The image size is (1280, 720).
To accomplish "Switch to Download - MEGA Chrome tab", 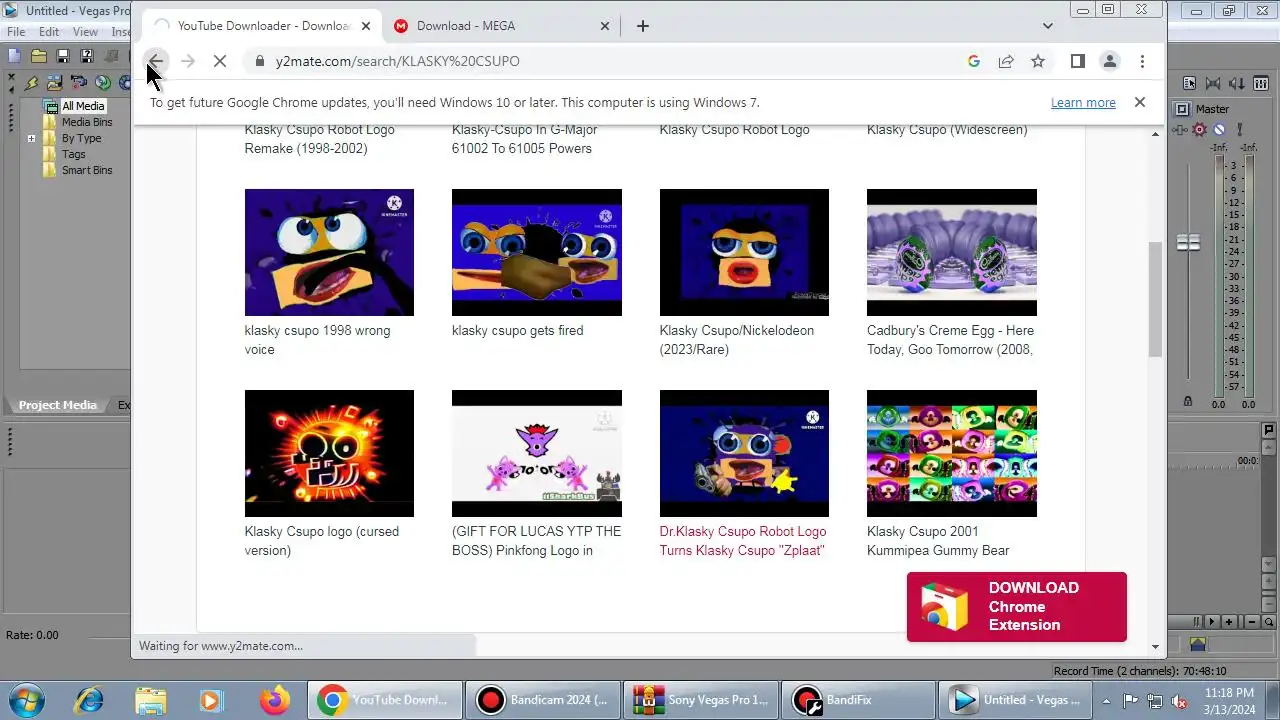I will [x=500, y=26].
